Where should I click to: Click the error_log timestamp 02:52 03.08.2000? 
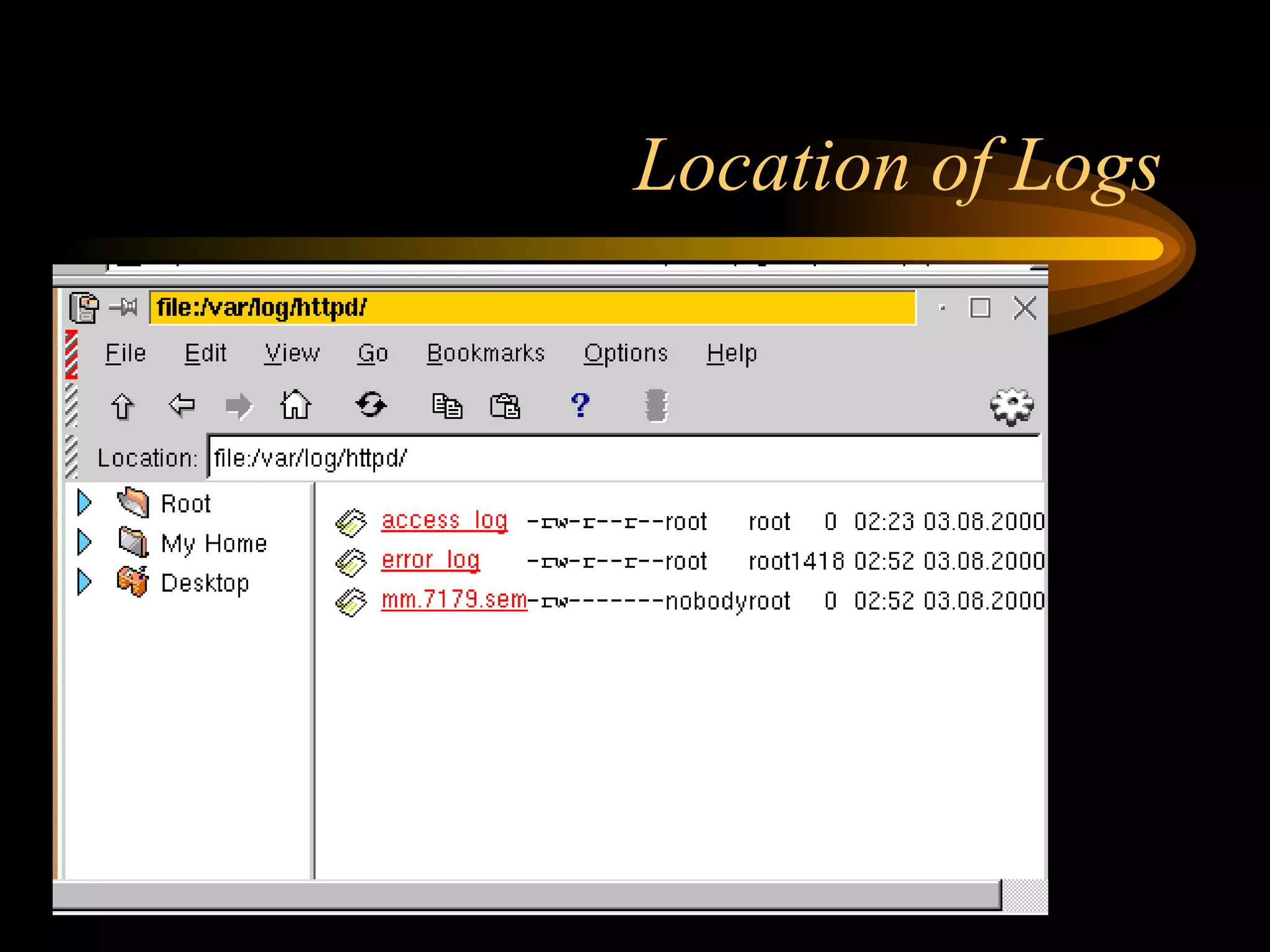(x=949, y=562)
